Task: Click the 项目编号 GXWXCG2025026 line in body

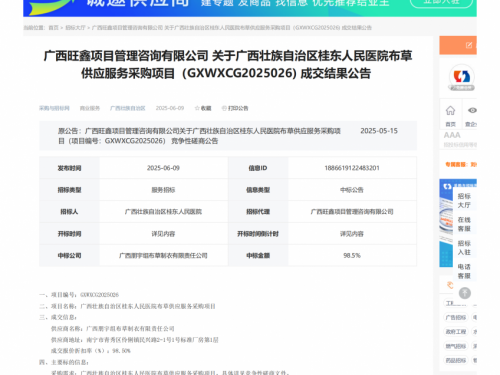Action: coord(79,295)
